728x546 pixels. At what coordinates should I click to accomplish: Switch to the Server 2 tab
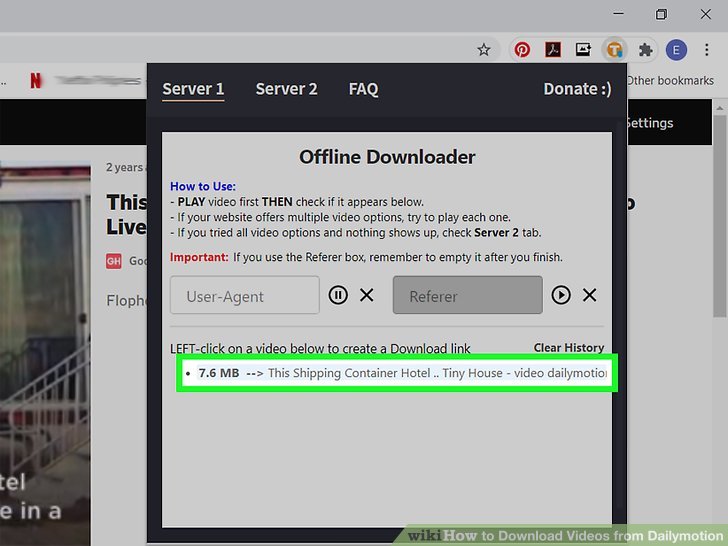286,89
